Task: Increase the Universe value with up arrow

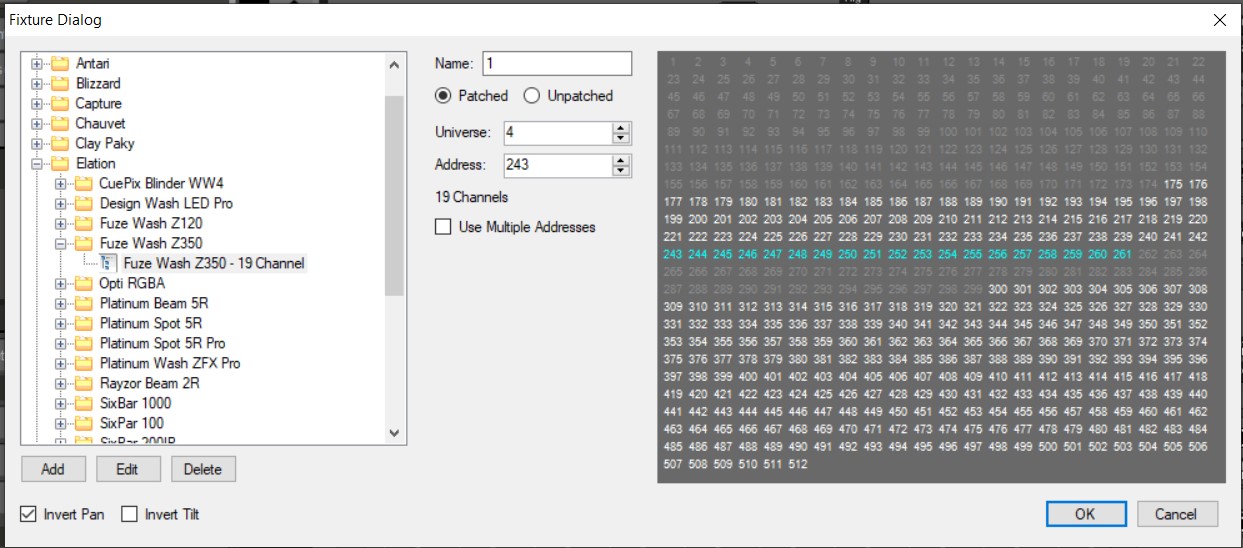Action: point(621,127)
